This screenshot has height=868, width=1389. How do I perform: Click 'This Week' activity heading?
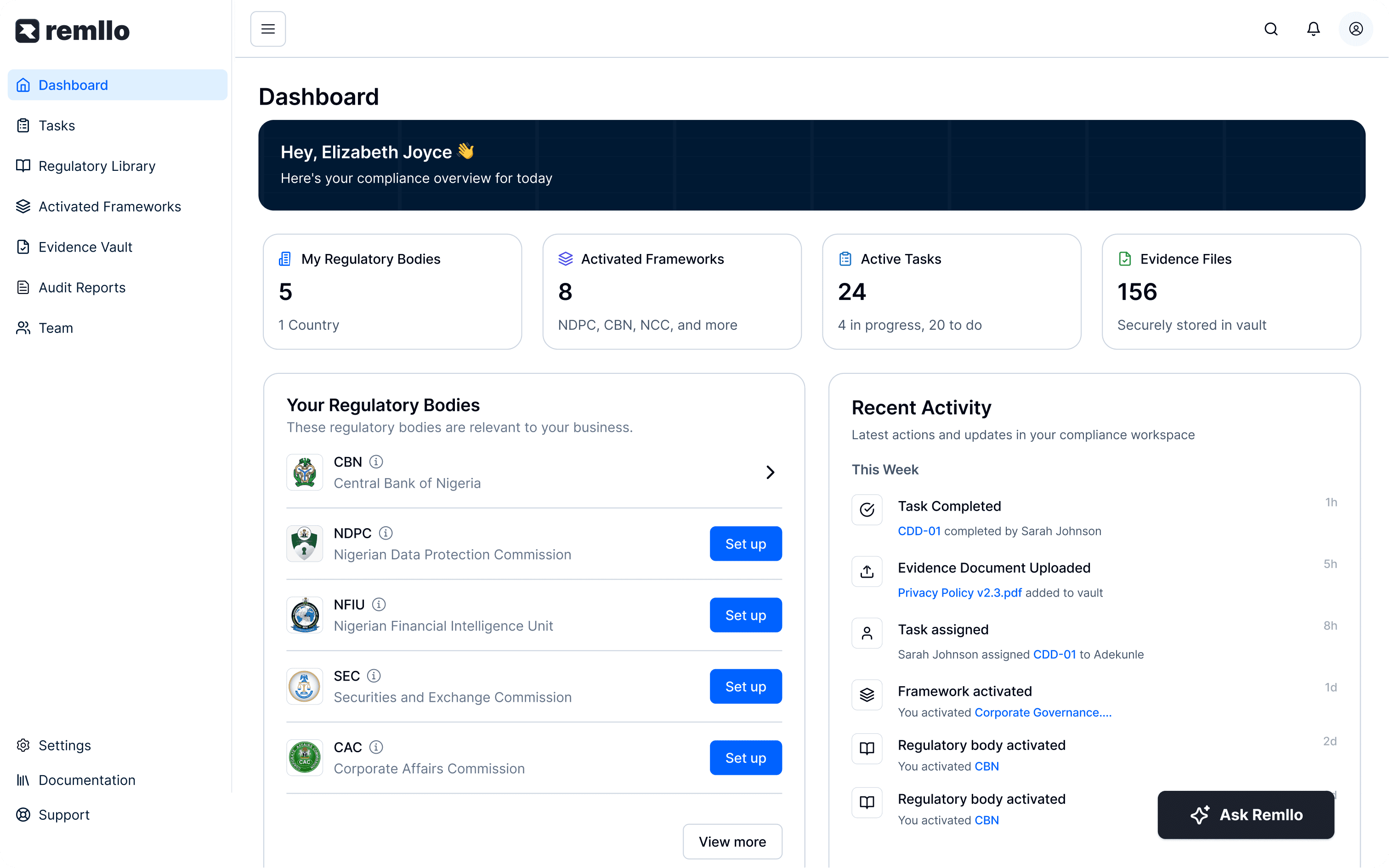[x=885, y=469]
